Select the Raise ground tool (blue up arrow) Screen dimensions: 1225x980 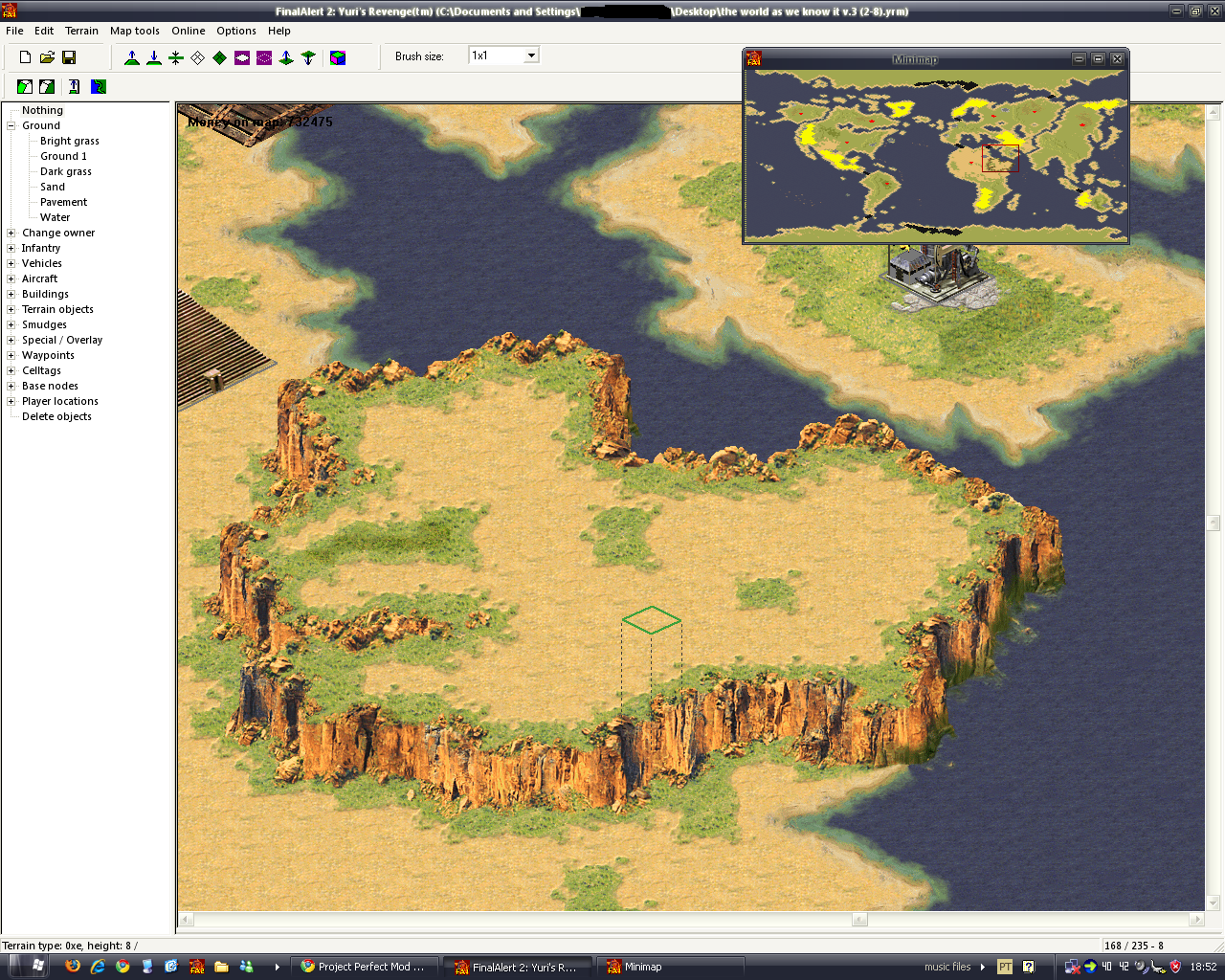pos(132,57)
